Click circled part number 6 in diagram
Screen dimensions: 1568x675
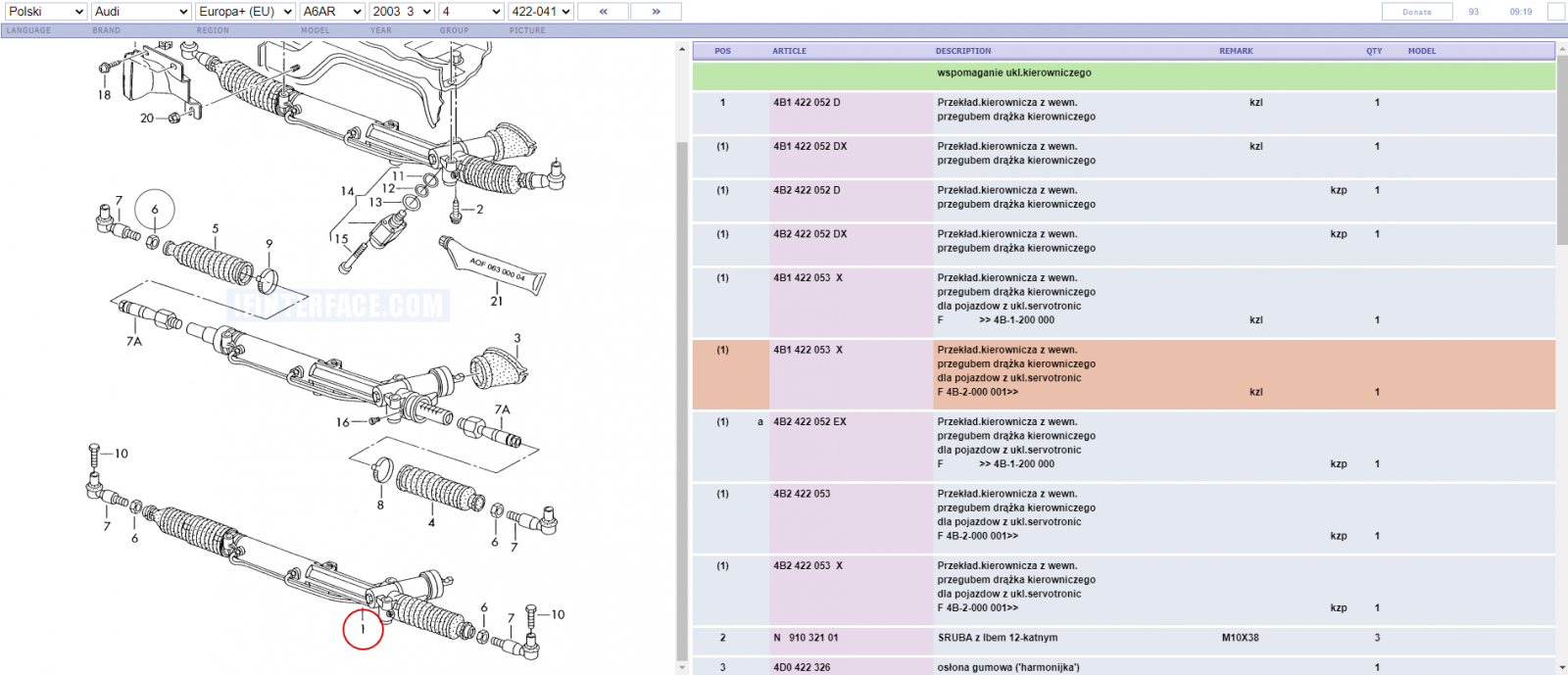155,210
